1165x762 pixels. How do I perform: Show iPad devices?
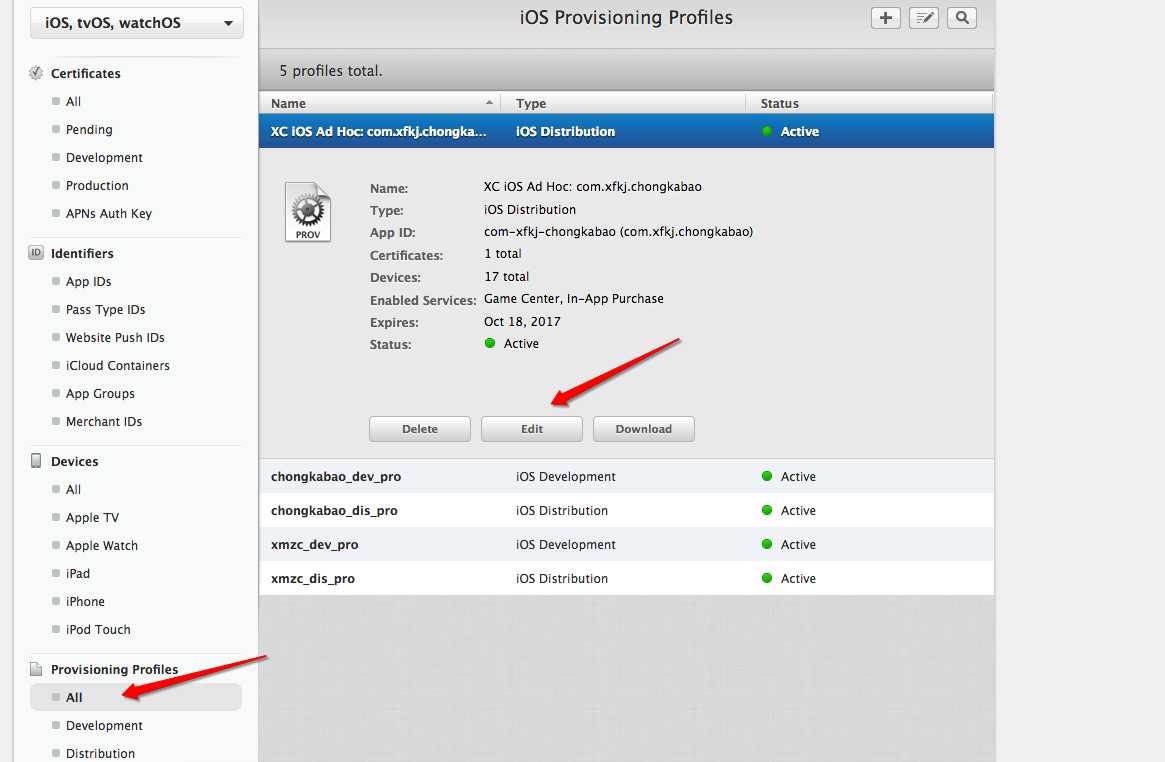pyautogui.click(x=77, y=573)
